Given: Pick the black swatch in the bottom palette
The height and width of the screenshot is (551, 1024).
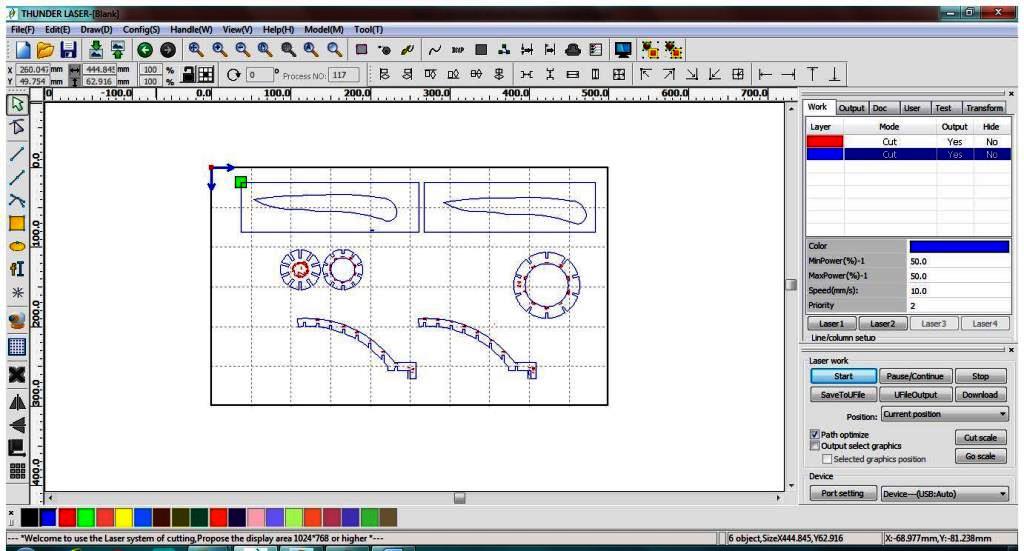Looking at the screenshot, I should (x=29, y=518).
